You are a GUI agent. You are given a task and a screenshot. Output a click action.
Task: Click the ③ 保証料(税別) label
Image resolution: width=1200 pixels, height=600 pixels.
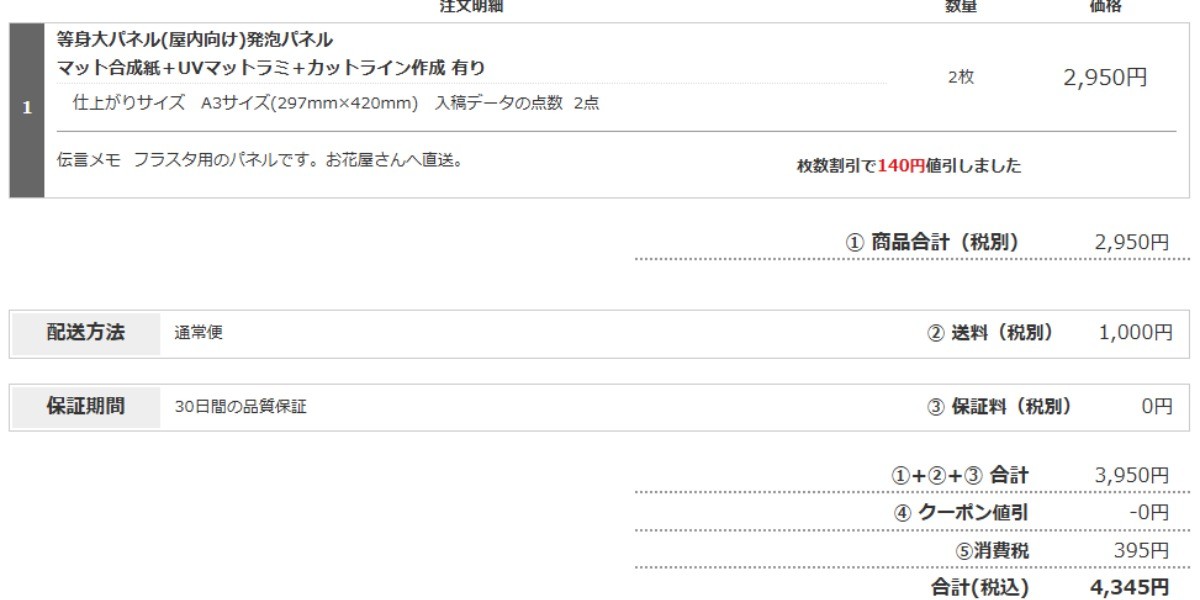[999, 407]
